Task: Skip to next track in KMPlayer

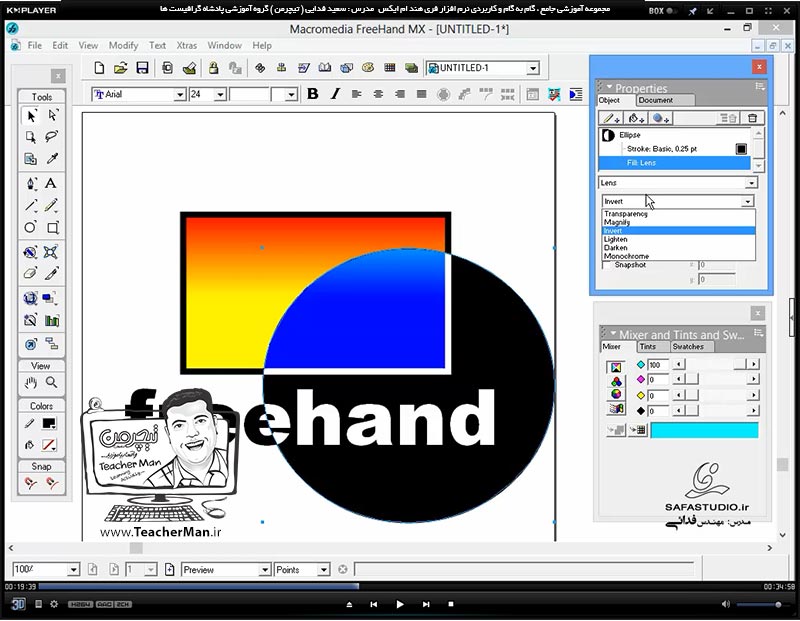Action: click(x=426, y=604)
